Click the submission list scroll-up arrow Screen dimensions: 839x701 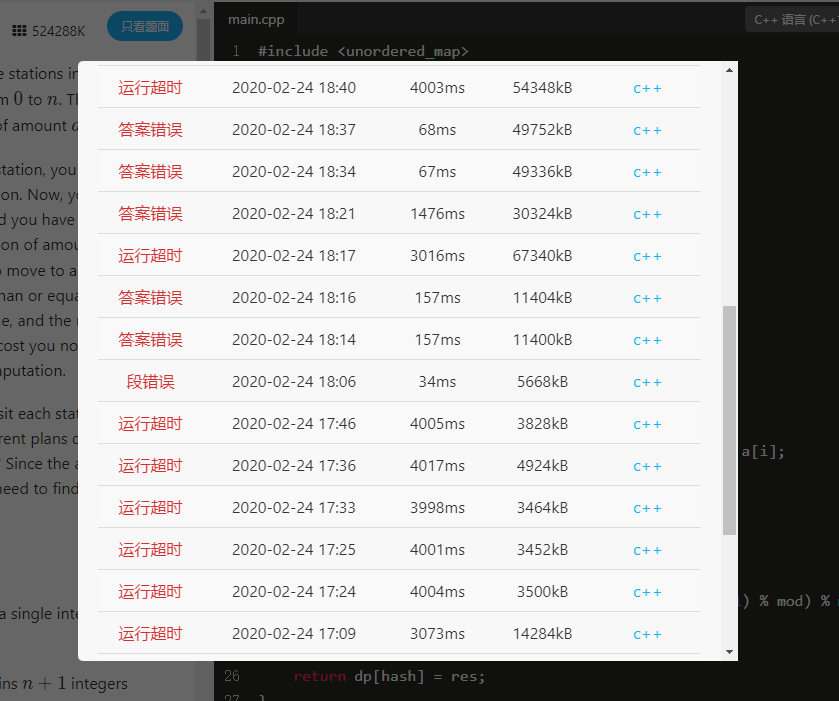pyautogui.click(x=729, y=70)
